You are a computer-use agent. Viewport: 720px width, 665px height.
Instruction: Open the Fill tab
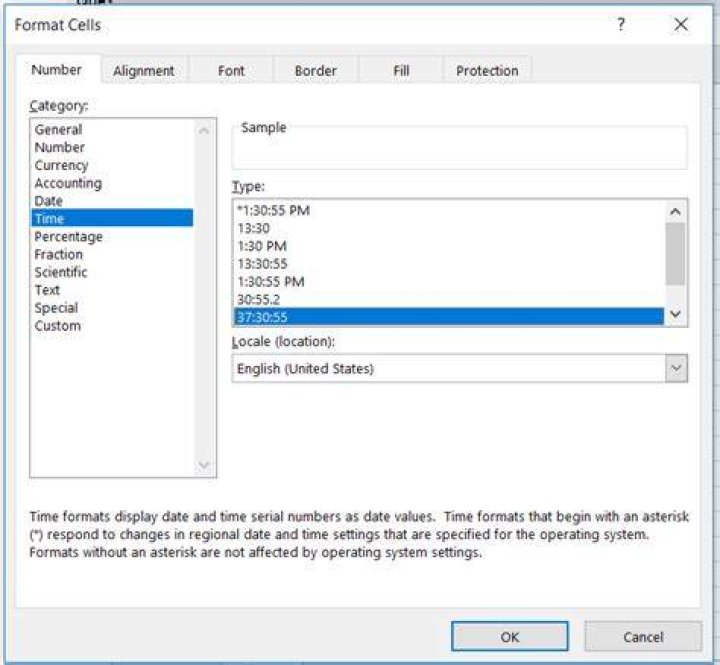[x=401, y=71]
